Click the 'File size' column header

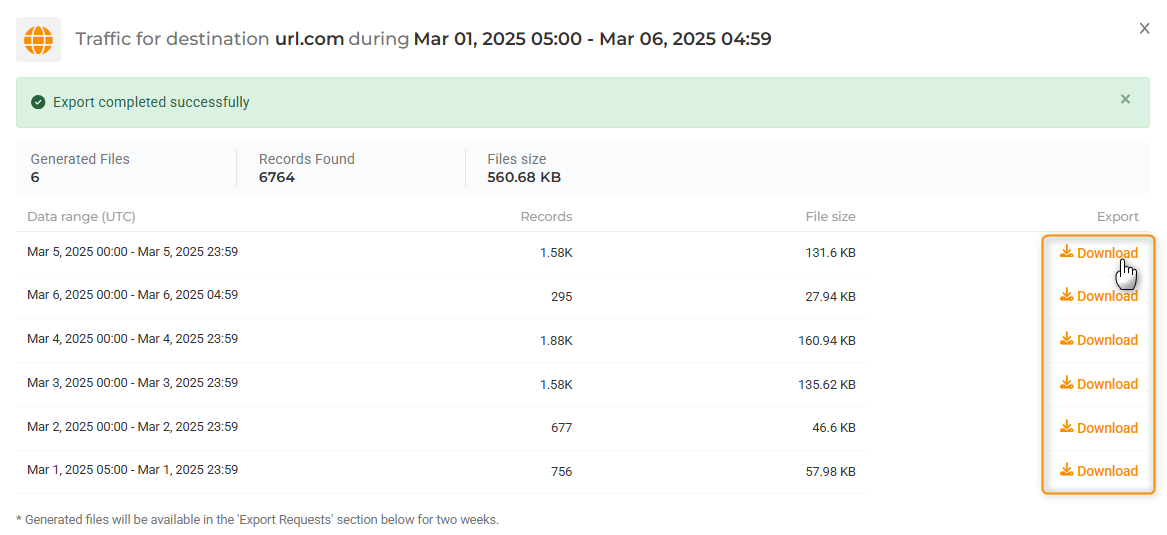coord(830,217)
